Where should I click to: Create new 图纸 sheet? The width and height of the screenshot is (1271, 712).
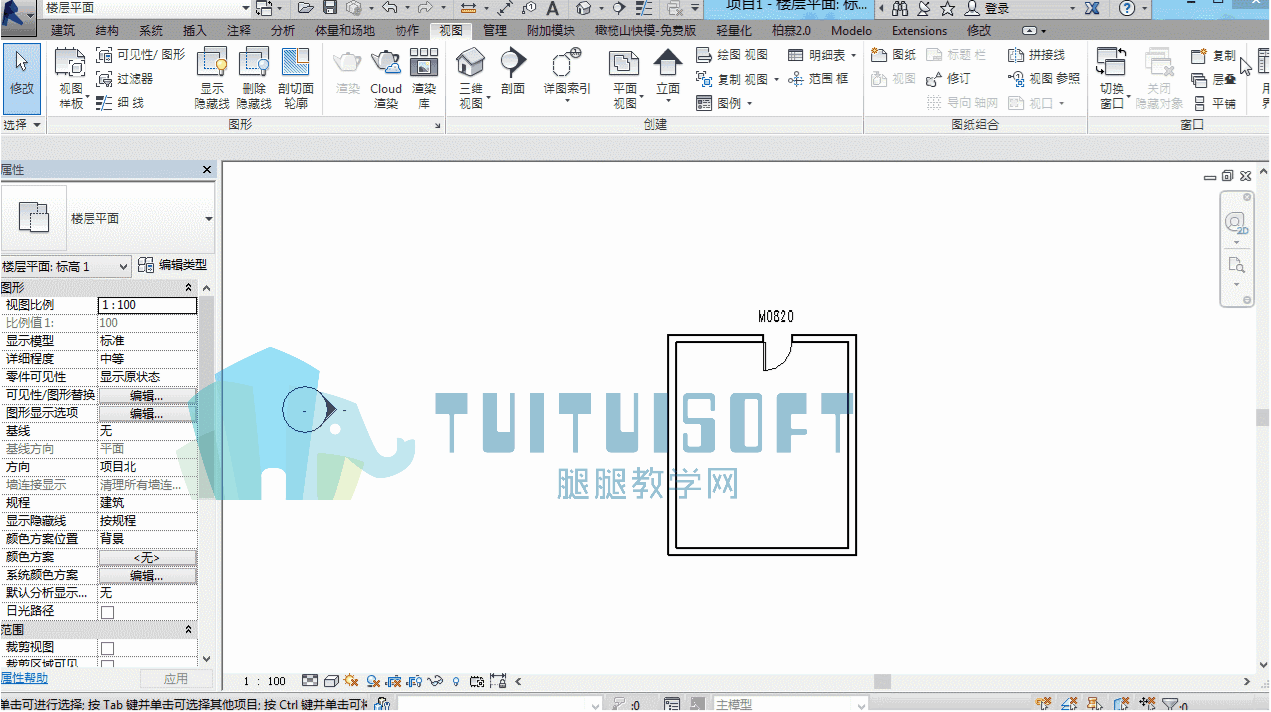893,55
